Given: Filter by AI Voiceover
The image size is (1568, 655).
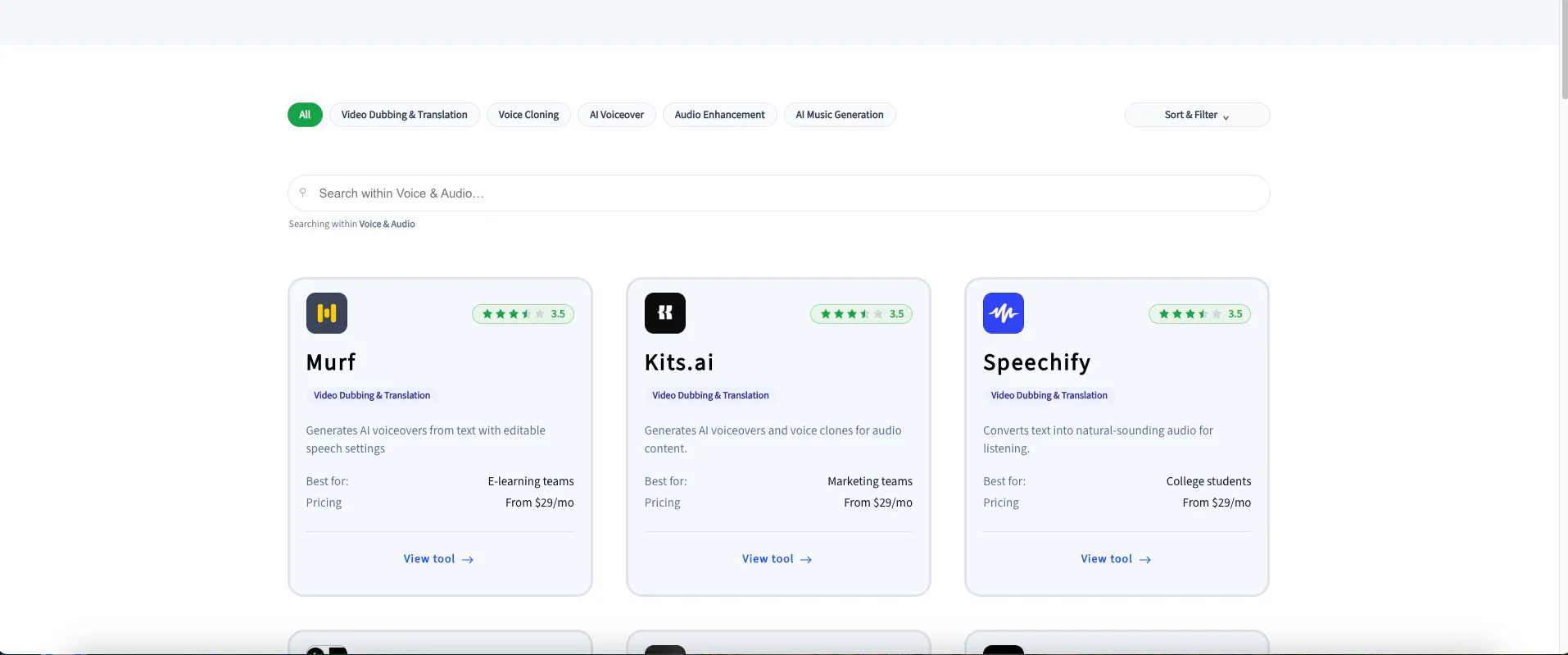Looking at the screenshot, I should click(x=617, y=115).
